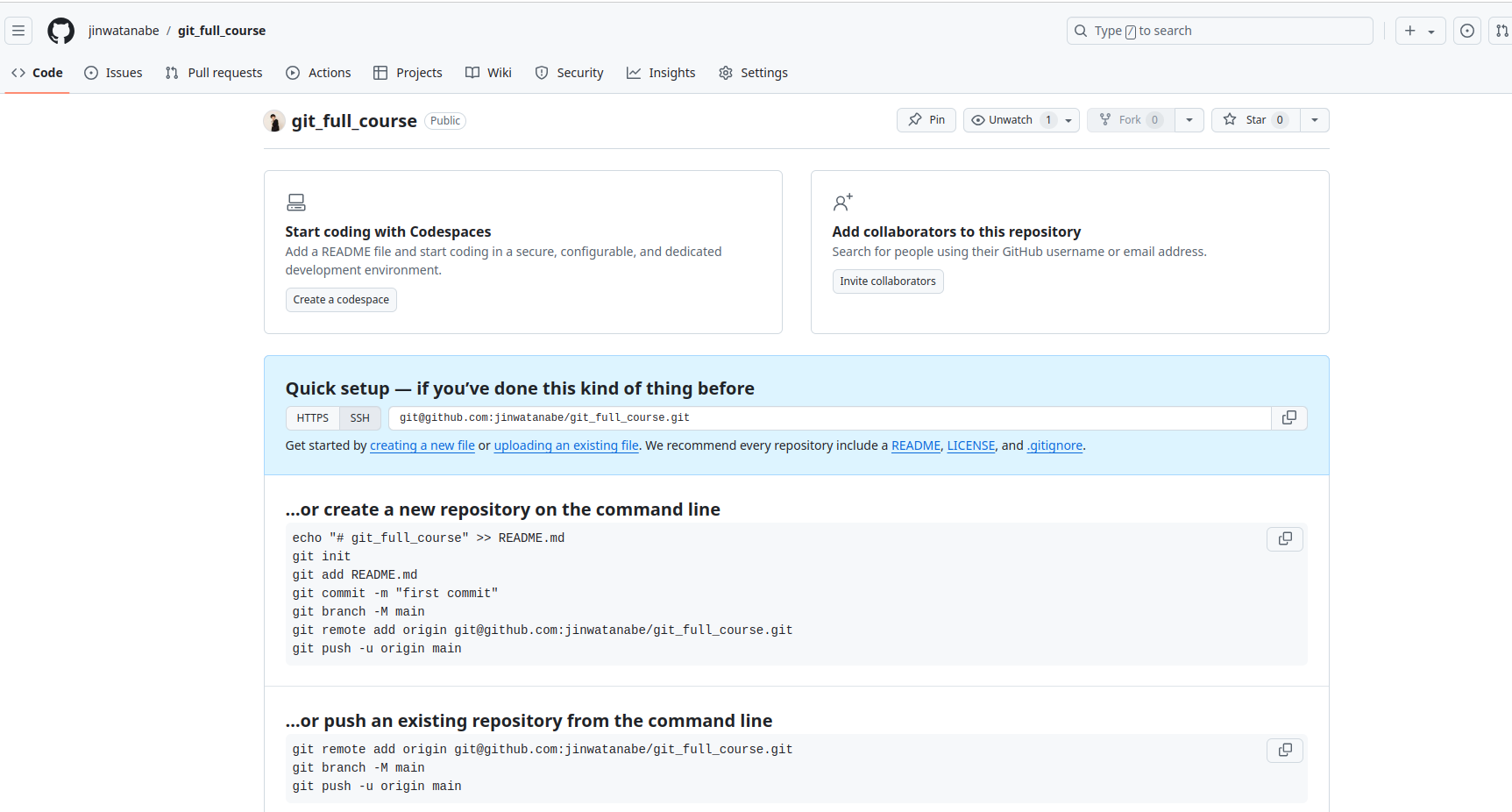Expand the Unwatch notification options arrow
Screen dimensions: 1512x812
coord(1068,120)
